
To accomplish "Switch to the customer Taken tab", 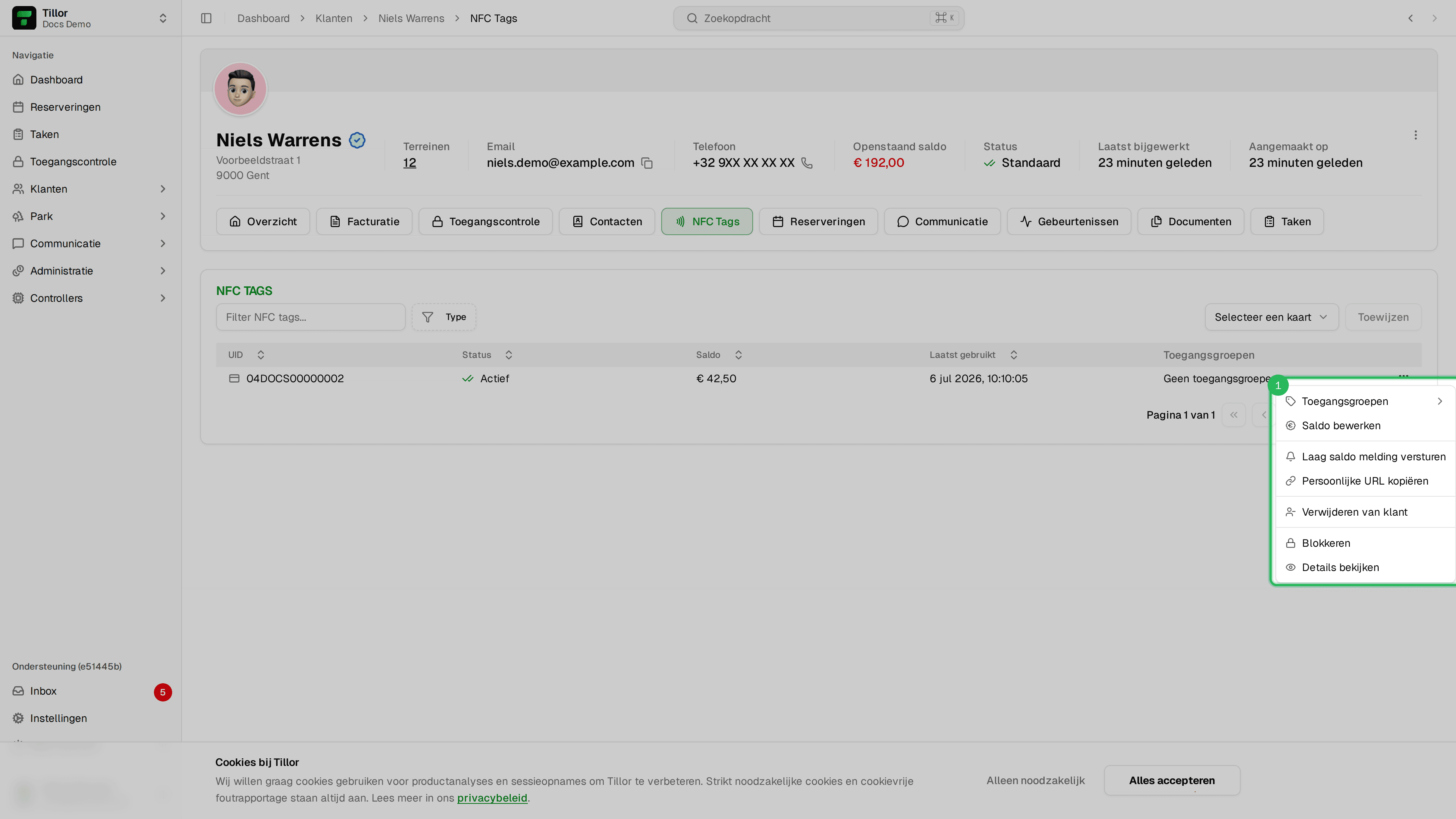I will (x=1287, y=221).
